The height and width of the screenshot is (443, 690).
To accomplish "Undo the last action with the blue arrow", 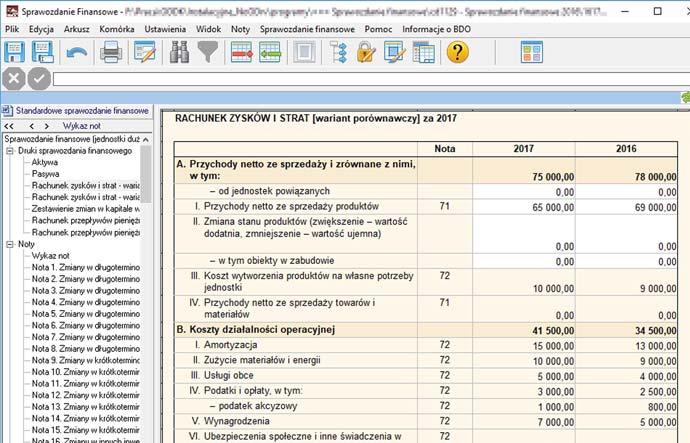I will coord(77,53).
